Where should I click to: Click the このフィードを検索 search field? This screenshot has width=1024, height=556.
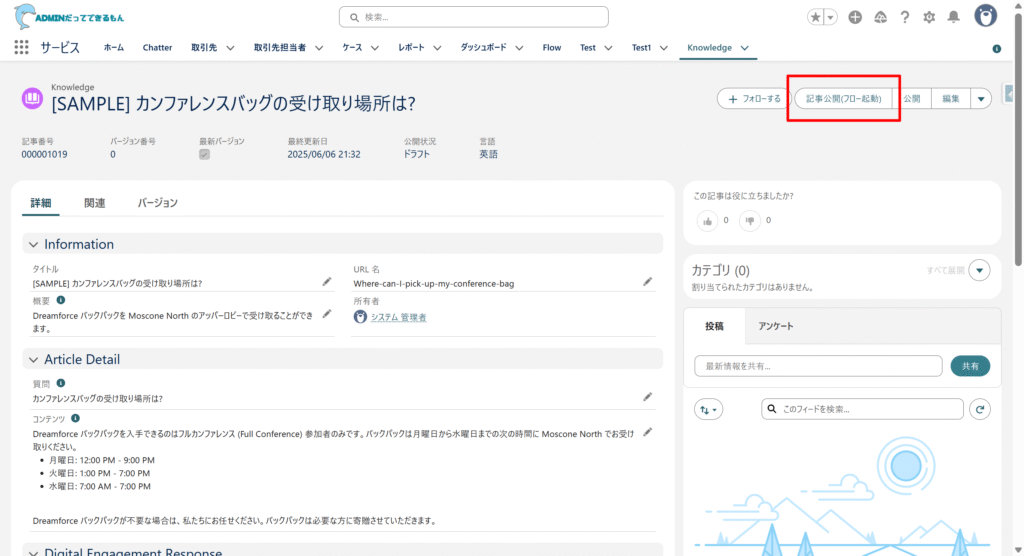pyautogui.click(x=862, y=409)
